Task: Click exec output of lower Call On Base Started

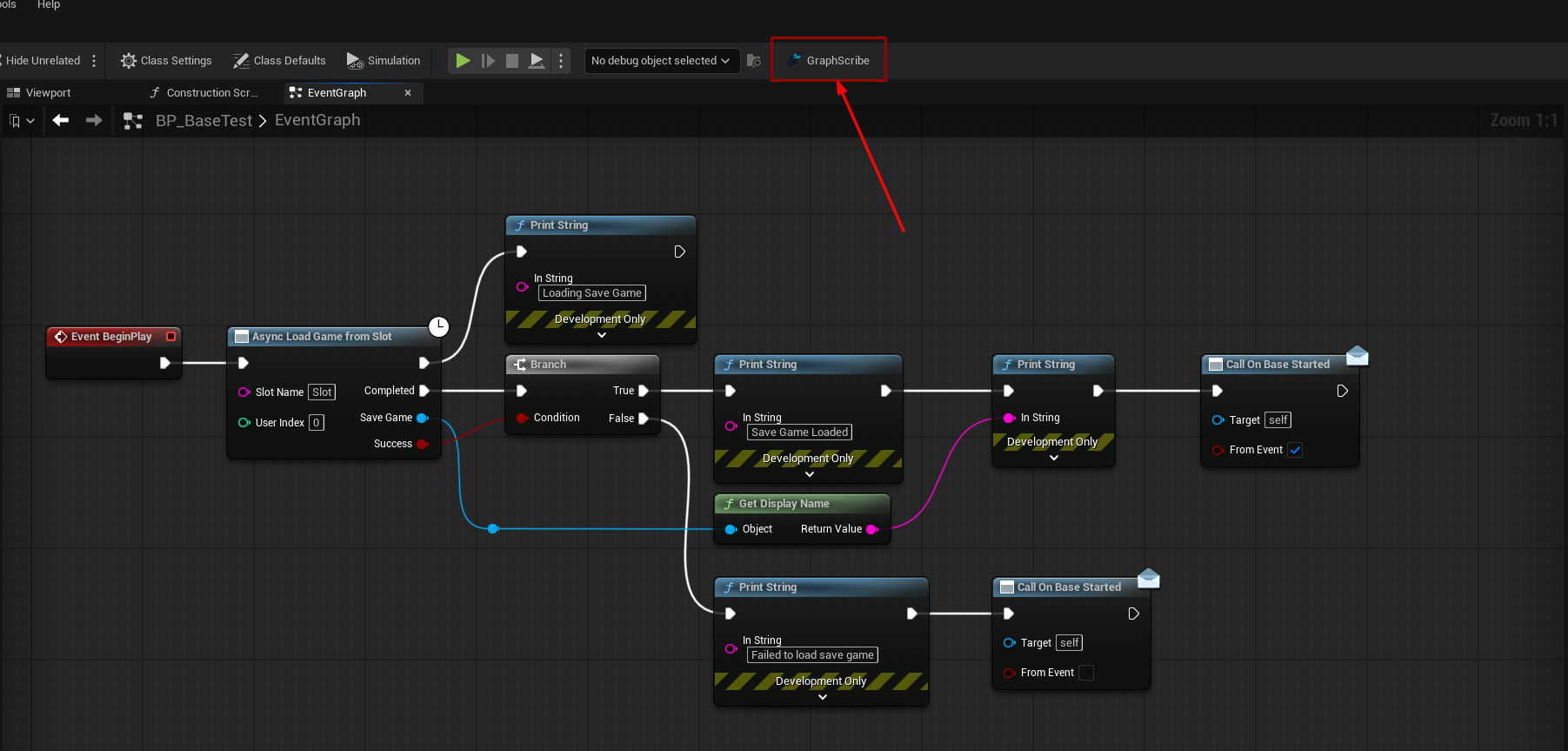Action: 1134,614
